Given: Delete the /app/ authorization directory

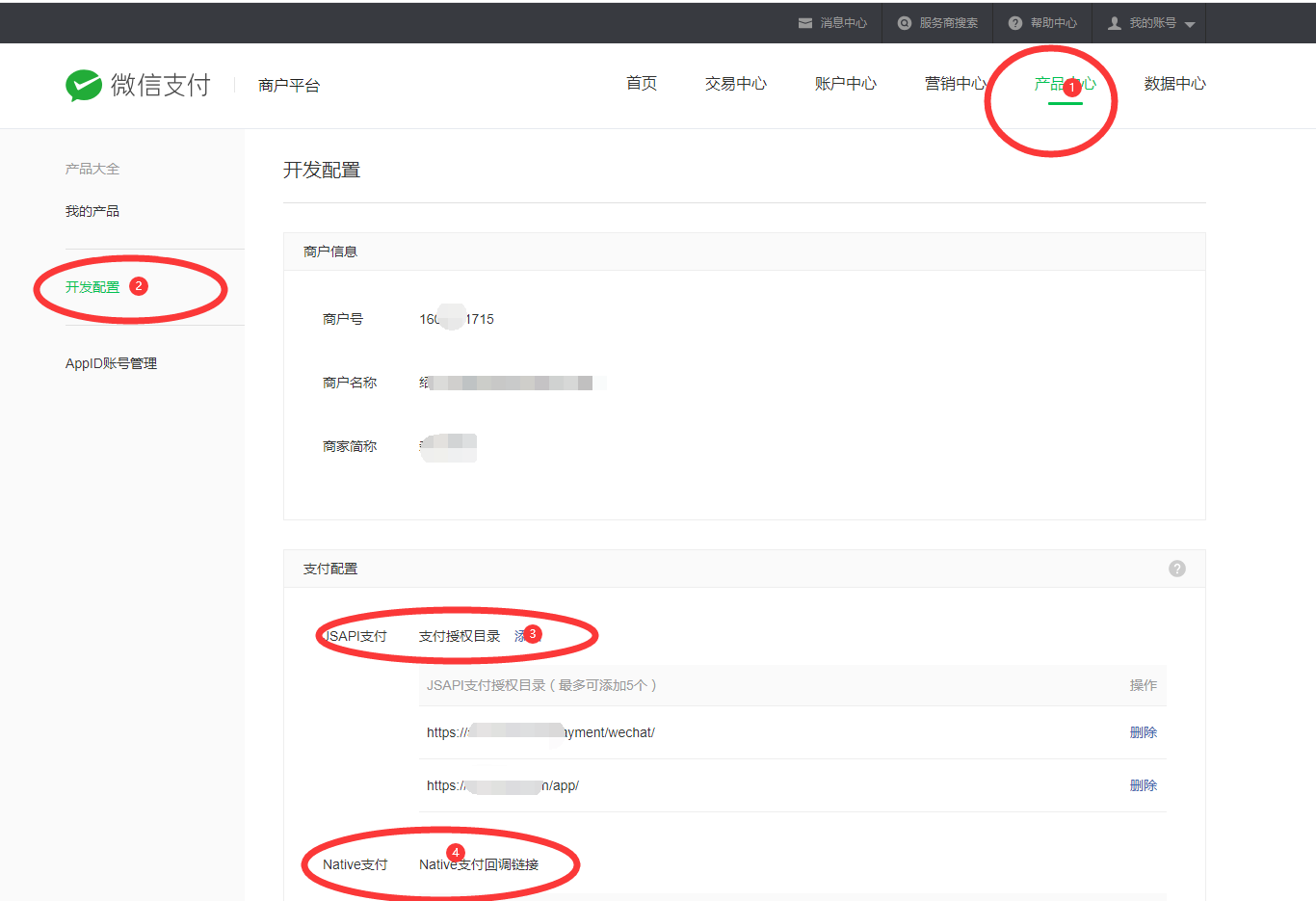Looking at the screenshot, I should point(1144,785).
